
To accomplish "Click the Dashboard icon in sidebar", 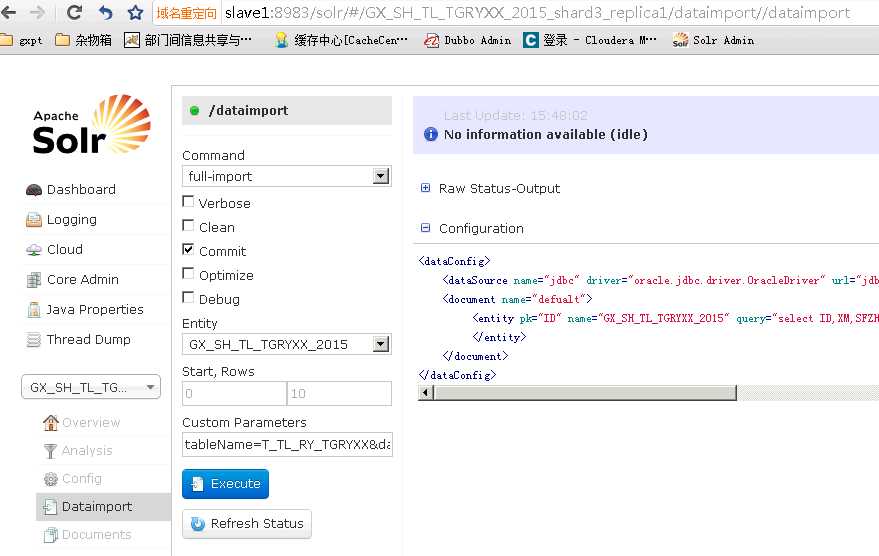I will coord(34,190).
